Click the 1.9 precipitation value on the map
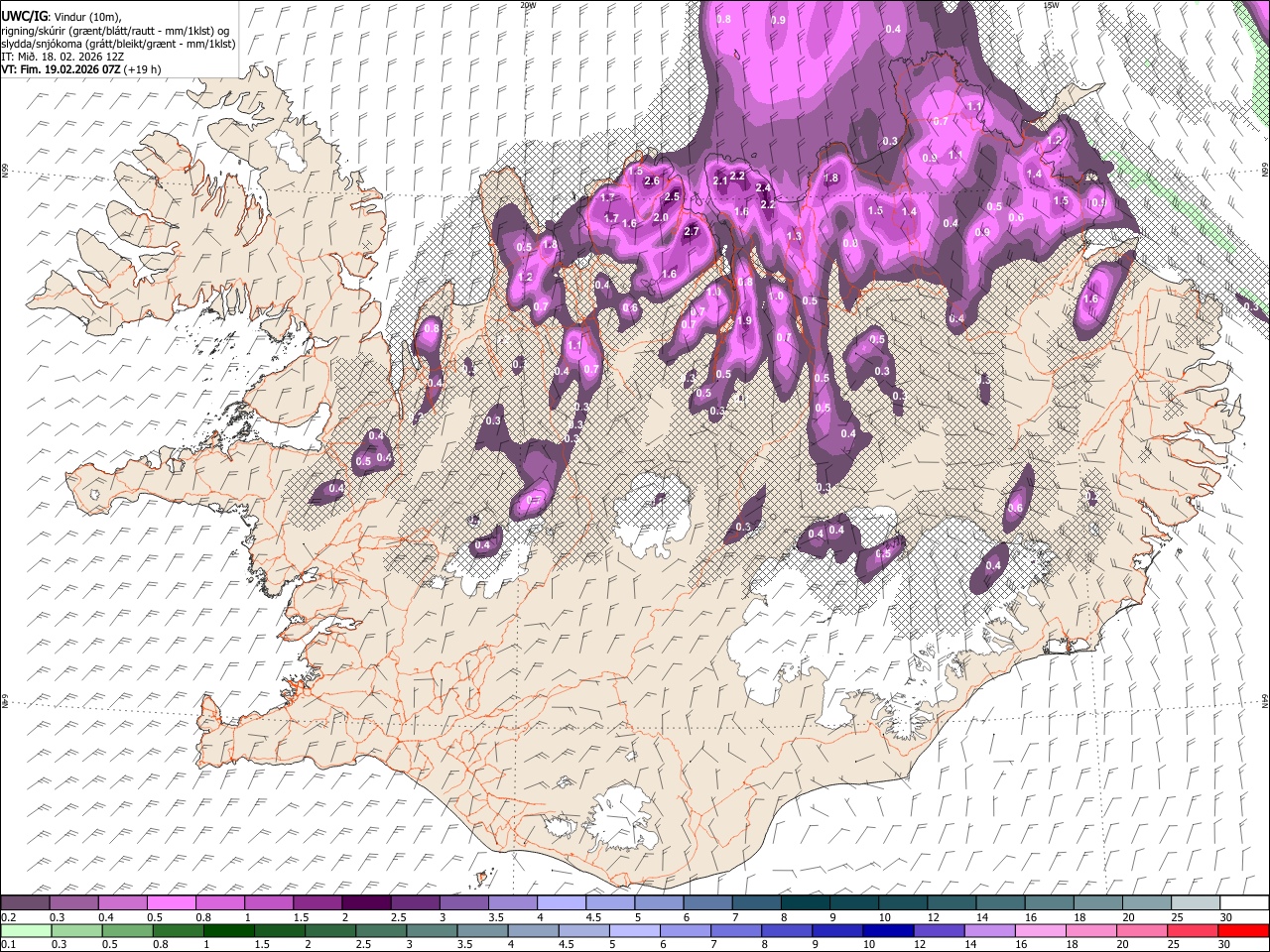 (x=745, y=321)
